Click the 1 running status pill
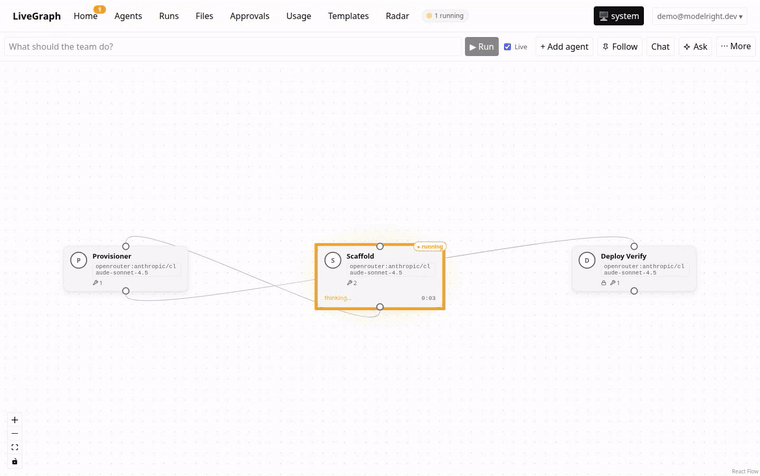Screen dimensions: 760x476 tap(445, 16)
